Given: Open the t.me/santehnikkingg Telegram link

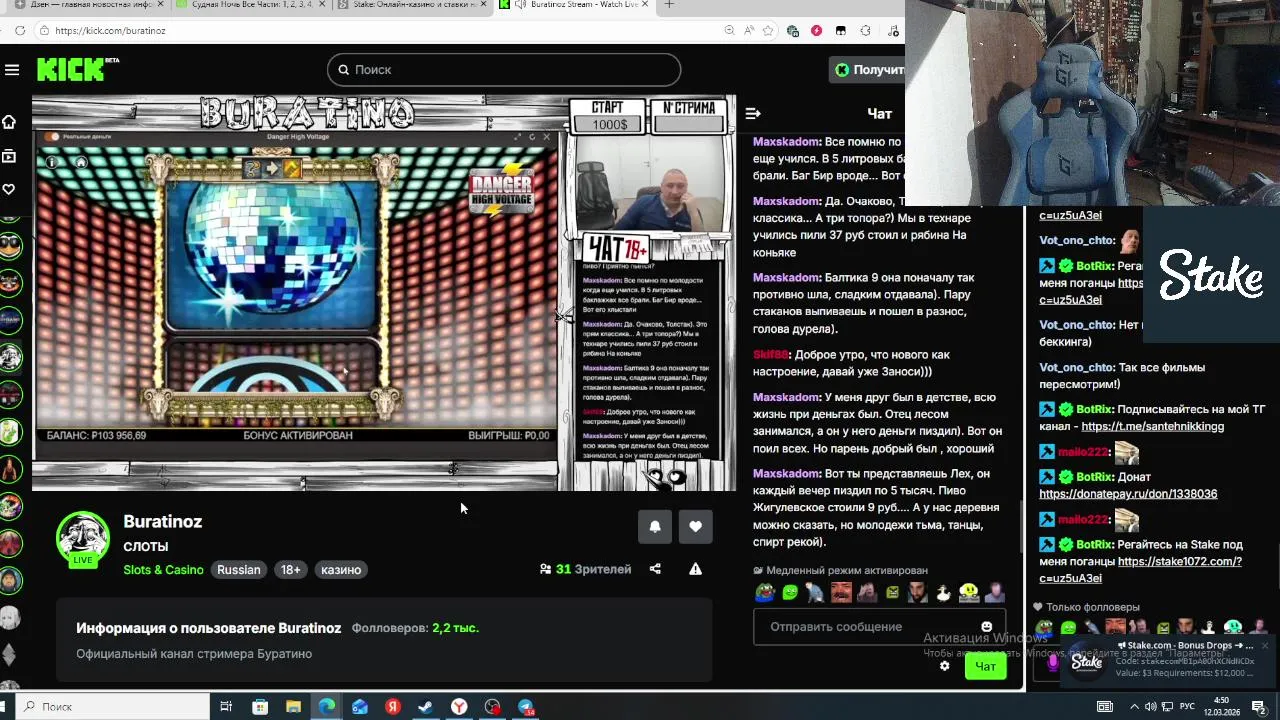Looking at the screenshot, I should click(1152, 426).
